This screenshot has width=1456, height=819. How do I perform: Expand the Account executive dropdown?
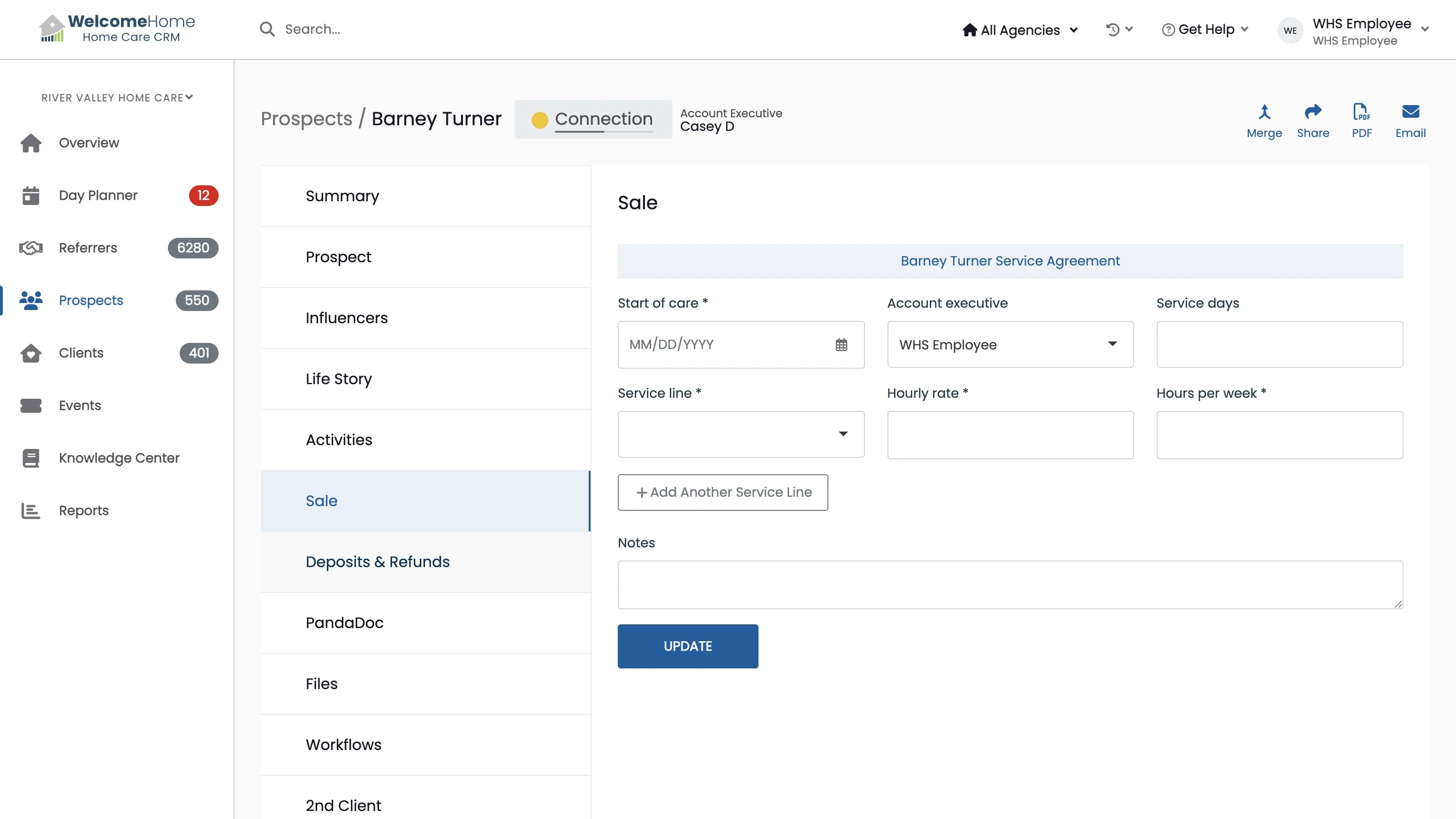(1010, 344)
